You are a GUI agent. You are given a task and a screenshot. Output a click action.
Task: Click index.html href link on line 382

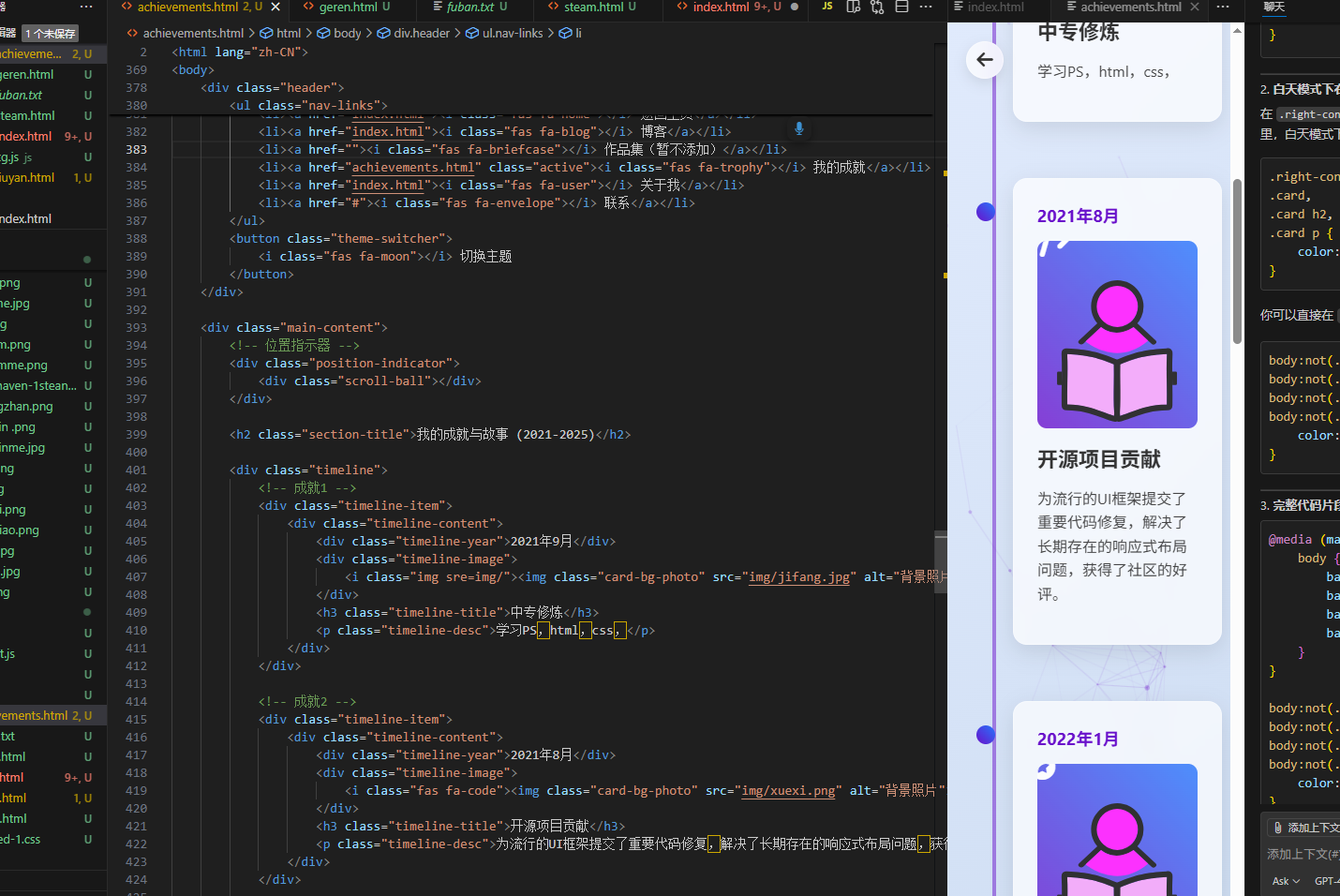click(388, 131)
